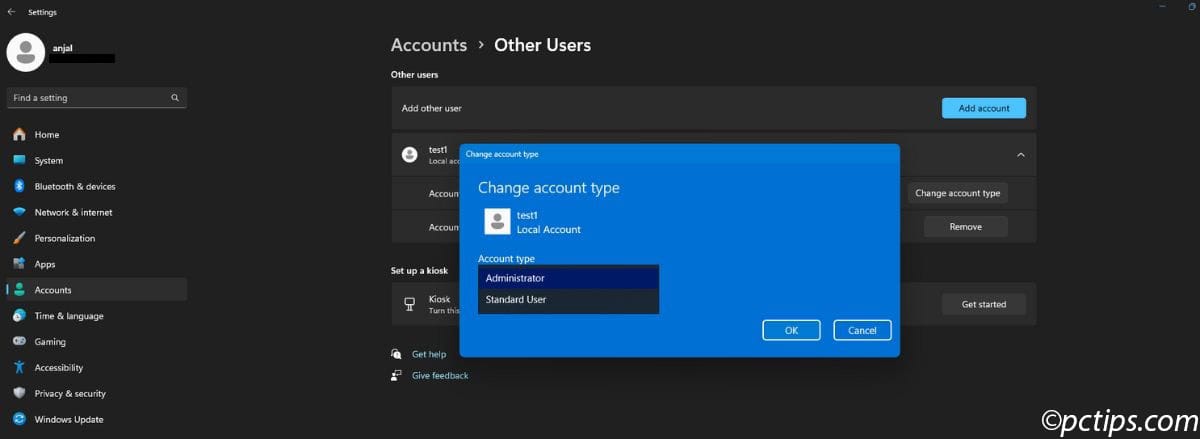Click the Home house icon

(x=19, y=135)
